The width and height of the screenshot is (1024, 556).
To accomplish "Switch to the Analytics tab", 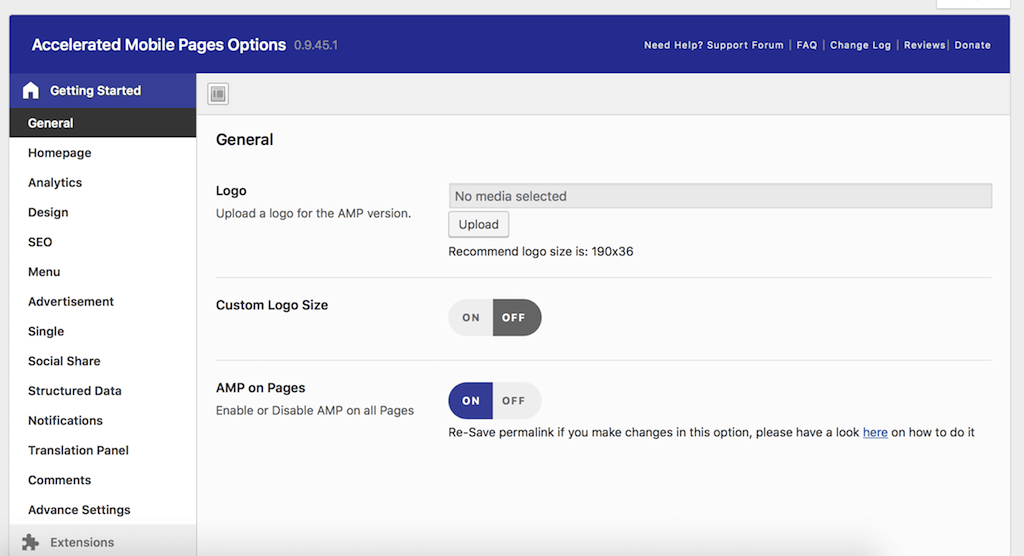I will (x=55, y=183).
